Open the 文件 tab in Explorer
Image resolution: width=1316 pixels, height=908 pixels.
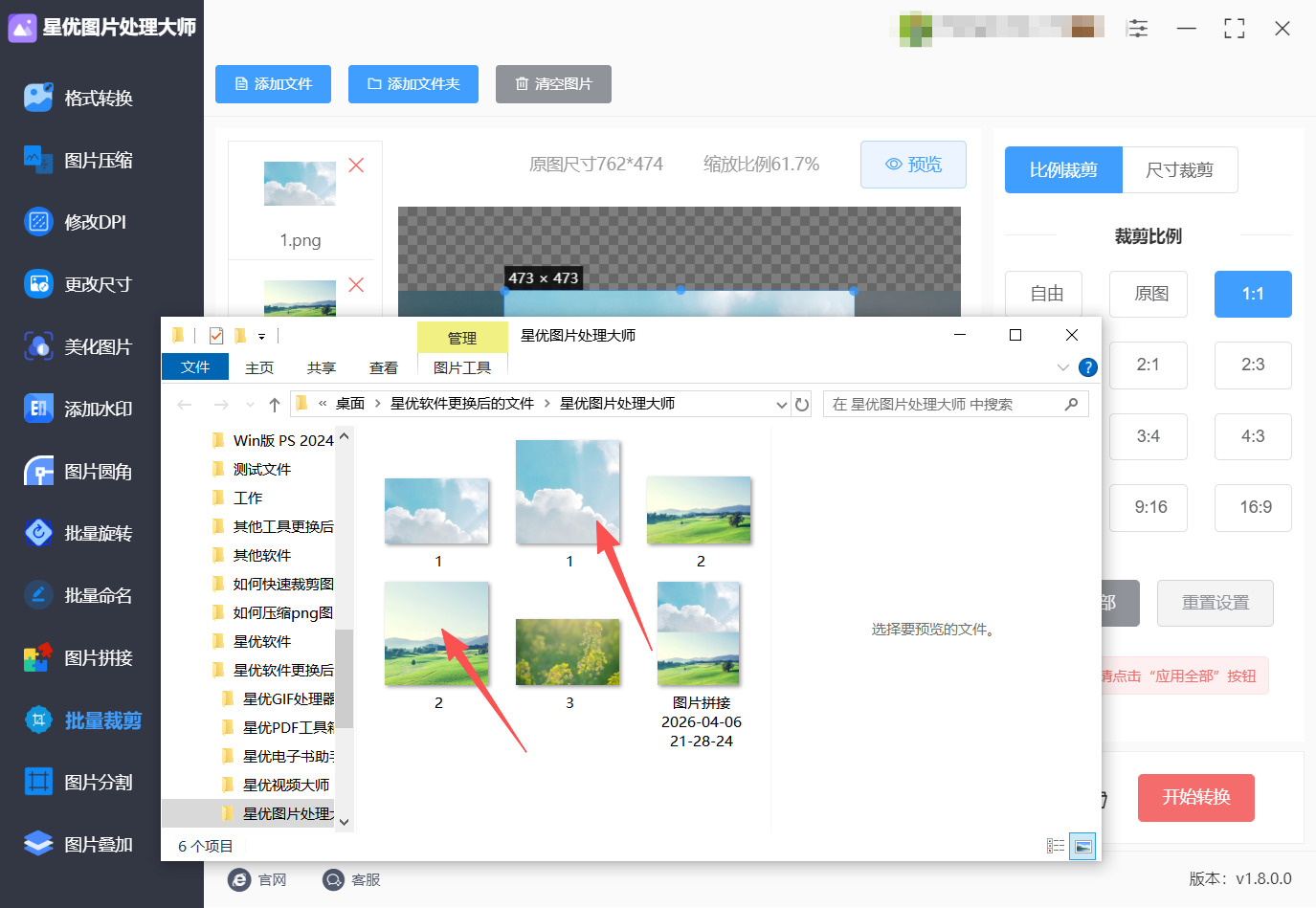[195, 367]
